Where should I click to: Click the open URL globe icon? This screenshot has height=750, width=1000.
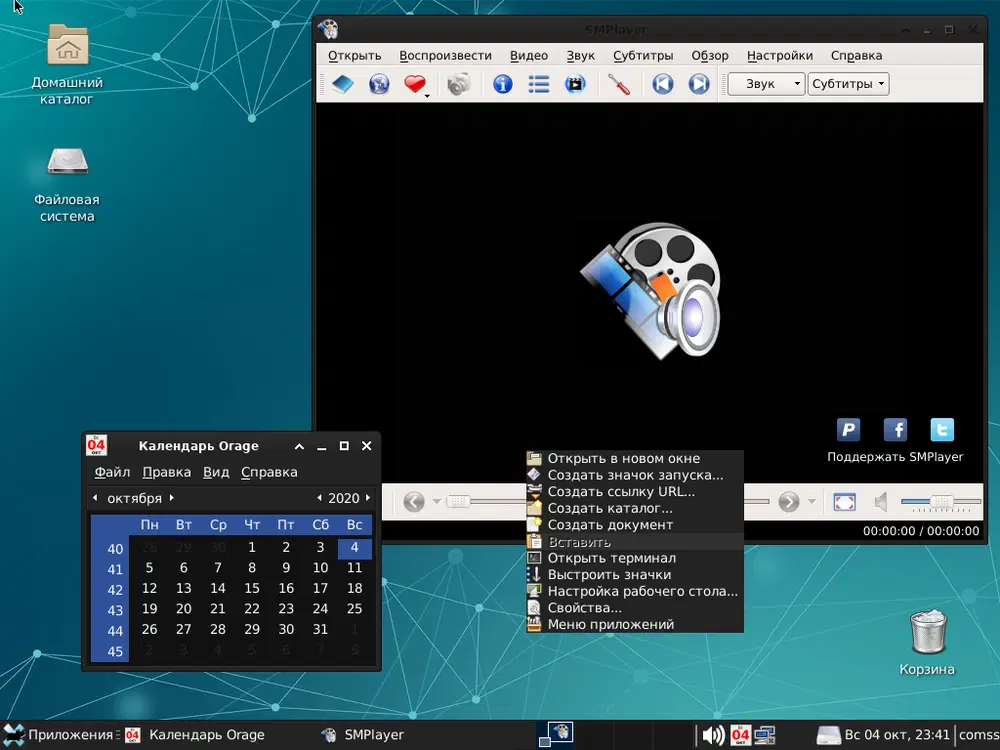click(x=379, y=85)
